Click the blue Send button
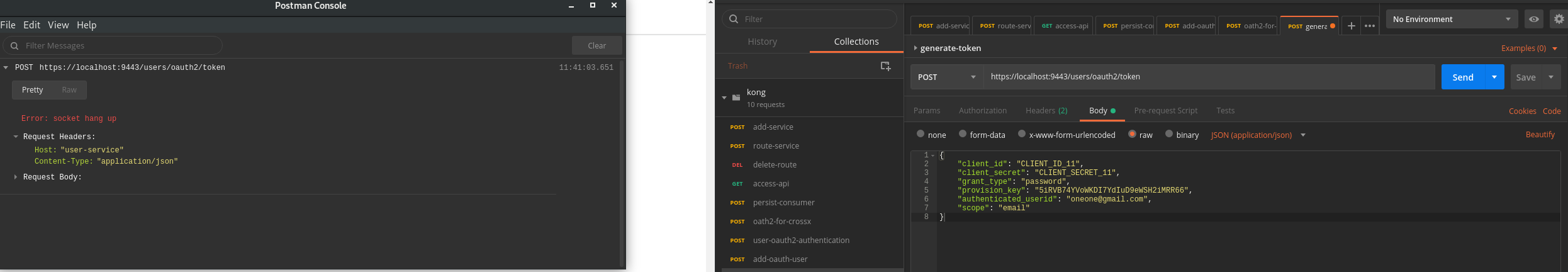Viewport: 1568px width, 272px height. 1462,77
